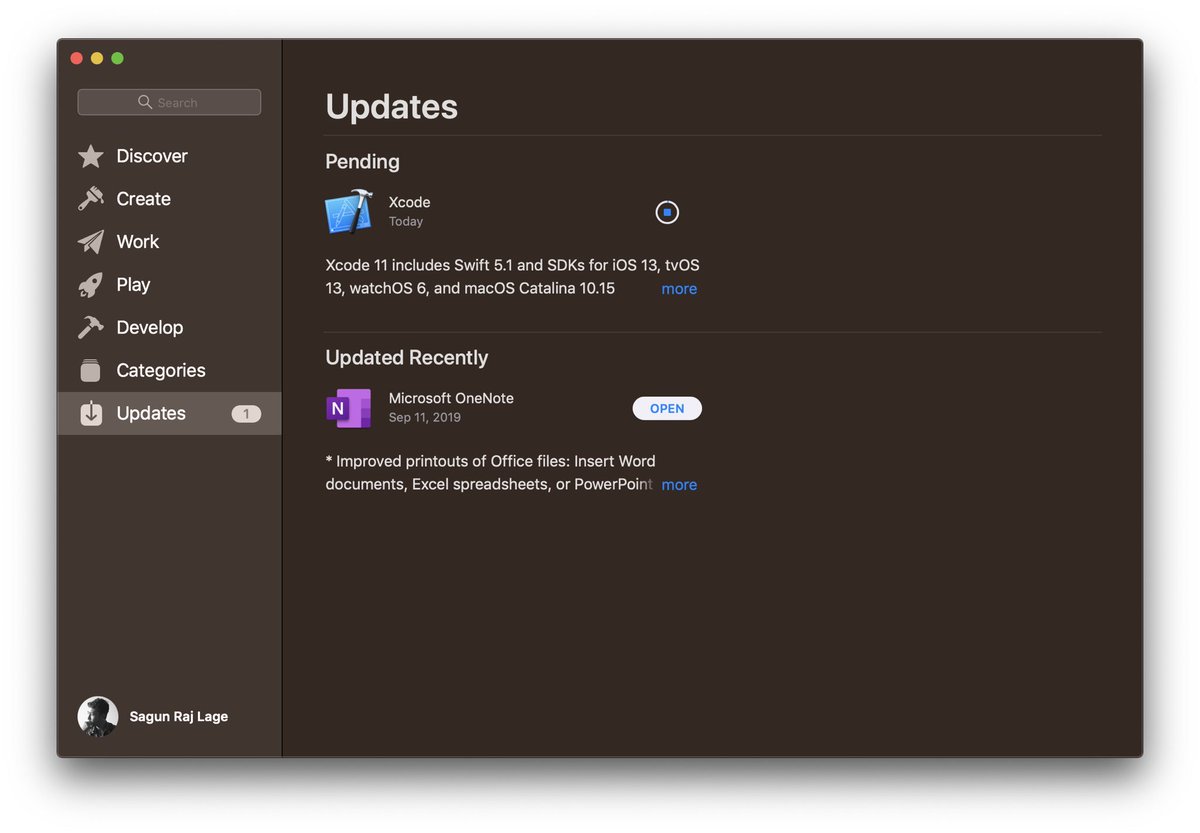The width and height of the screenshot is (1200, 833).
Task: Click into the Search field
Action: 169,102
